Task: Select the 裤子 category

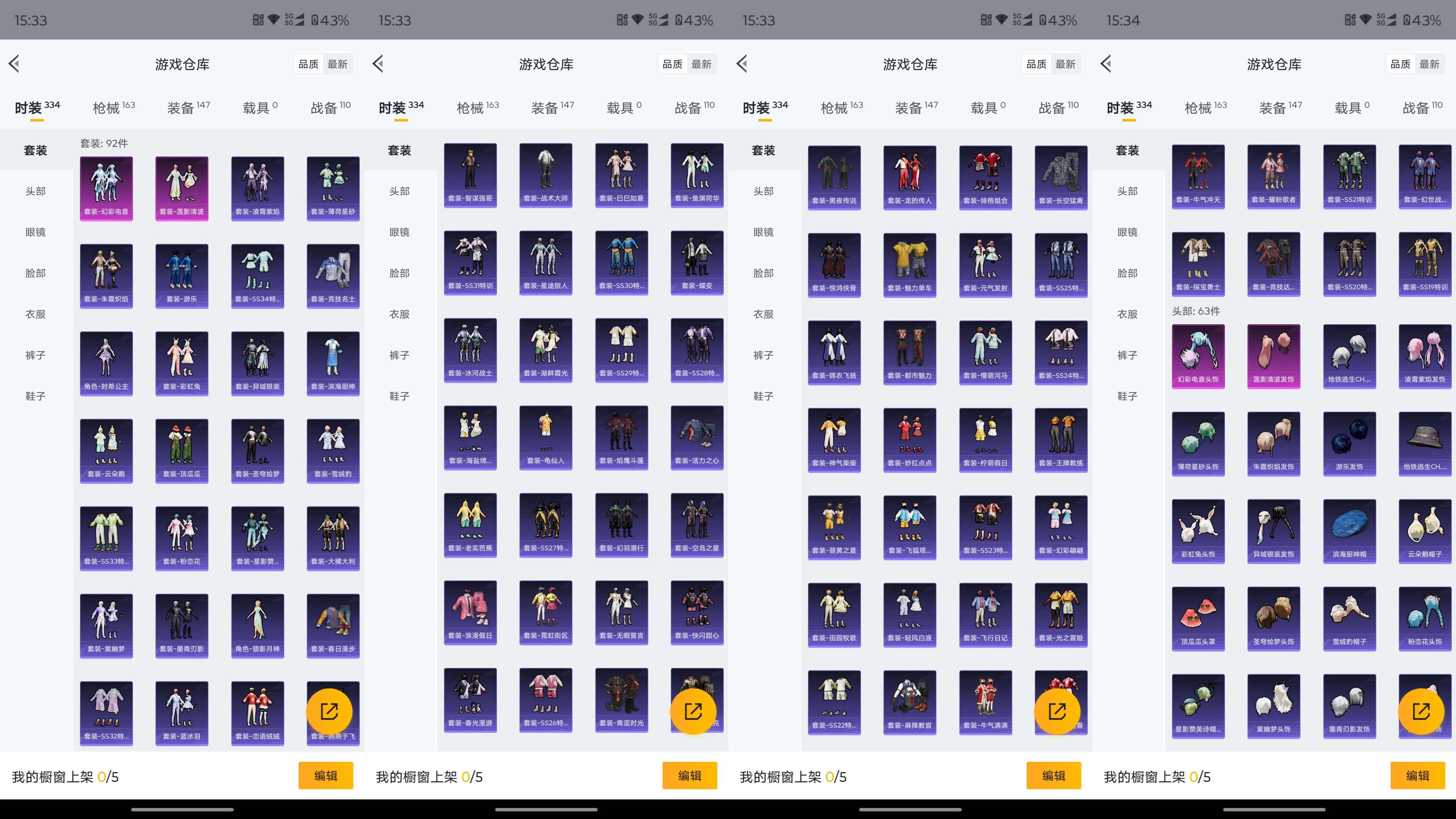Action: point(34,355)
